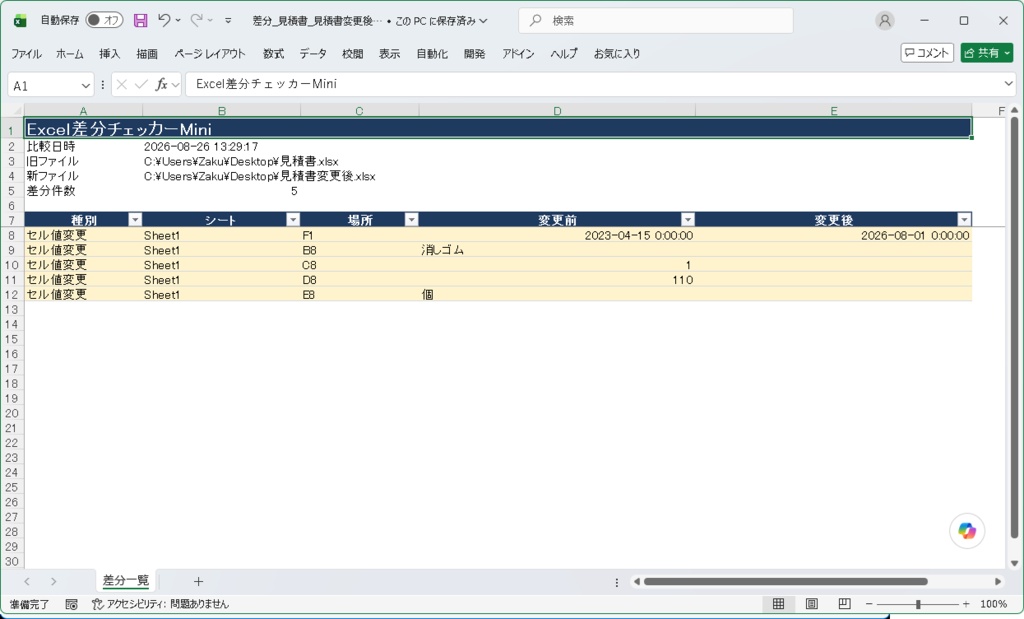Open the 変更後 column filter dropdown

(964, 219)
